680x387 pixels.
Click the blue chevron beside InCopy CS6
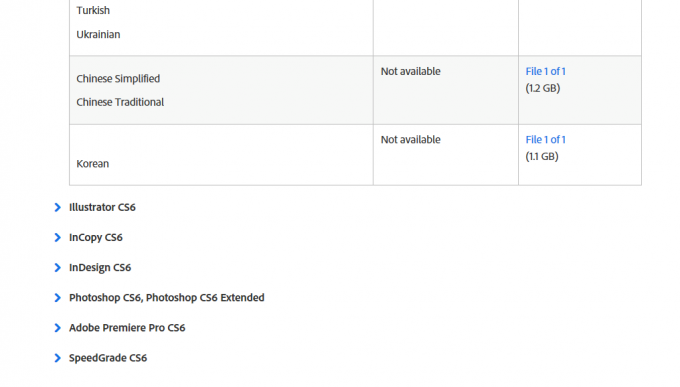58,237
